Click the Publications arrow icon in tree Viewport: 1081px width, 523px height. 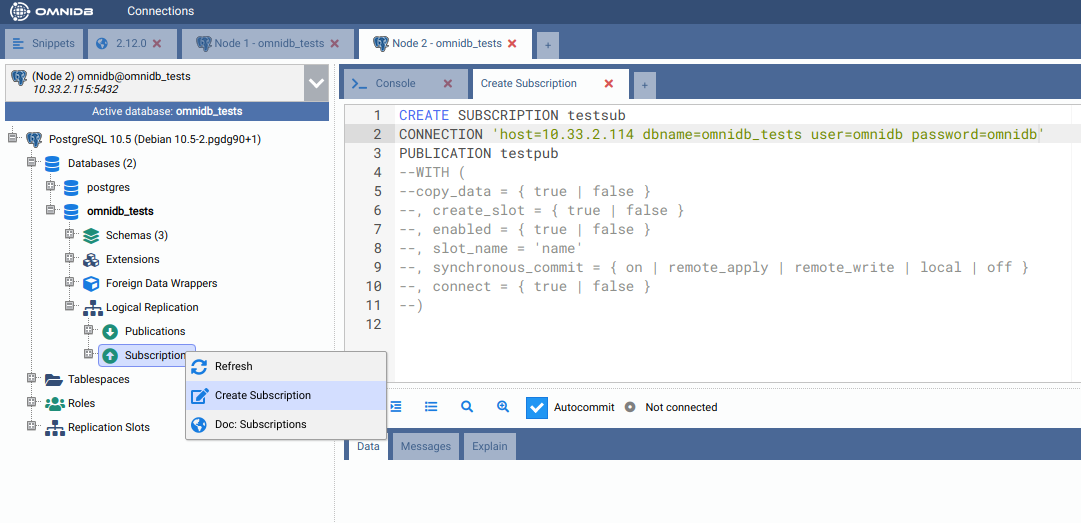pyautogui.click(x=110, y=332)
